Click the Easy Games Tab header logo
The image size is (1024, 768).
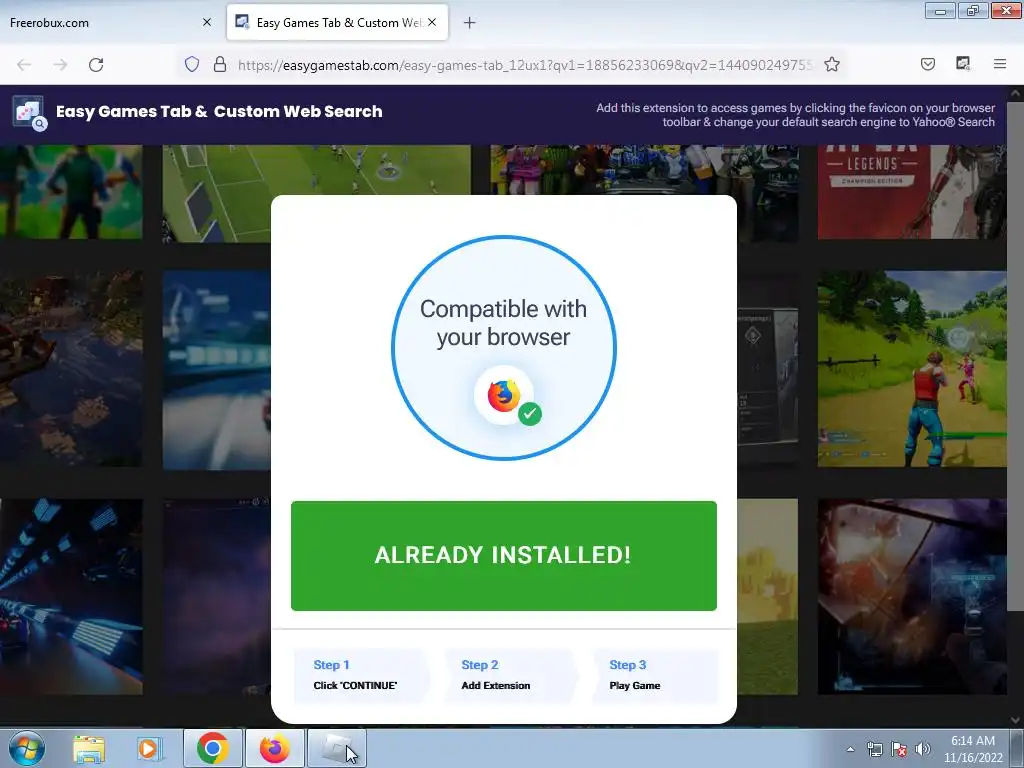point(29,113)
